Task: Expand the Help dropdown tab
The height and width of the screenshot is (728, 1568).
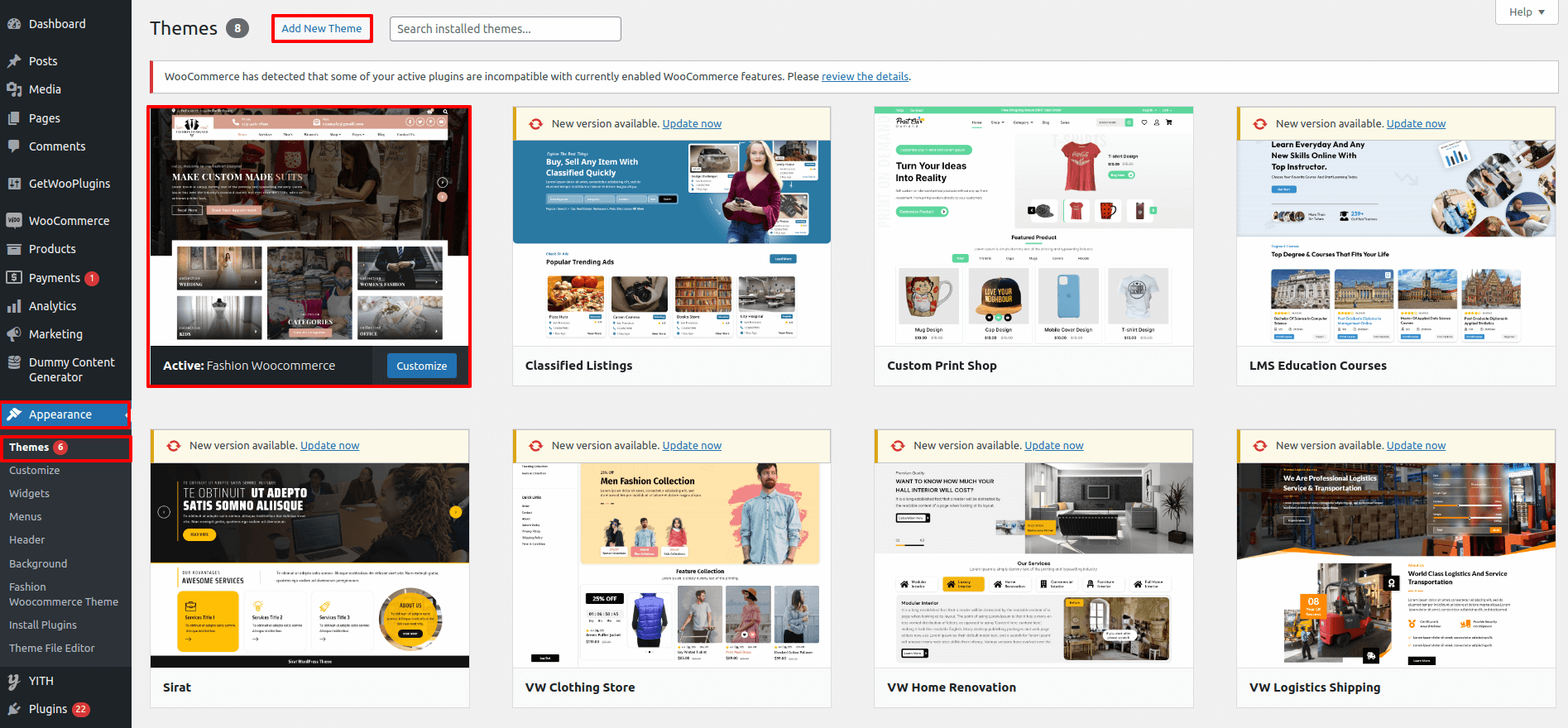Action: 1527,12
